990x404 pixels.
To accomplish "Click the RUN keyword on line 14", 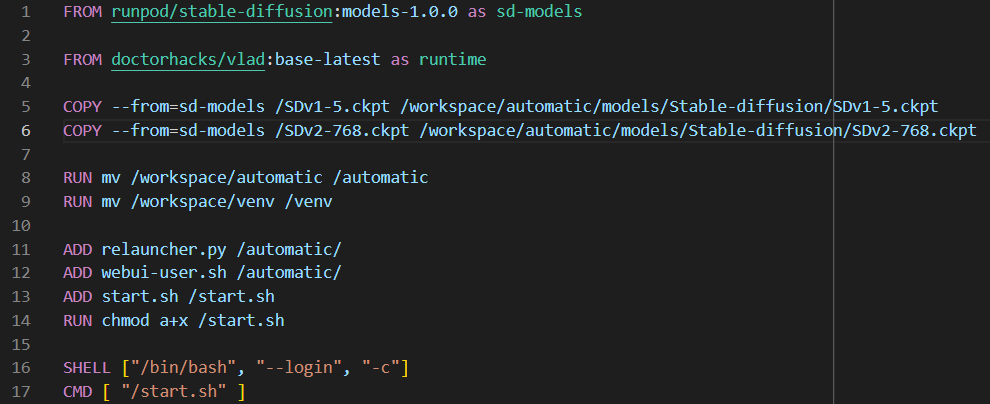I will pos(78,320).
